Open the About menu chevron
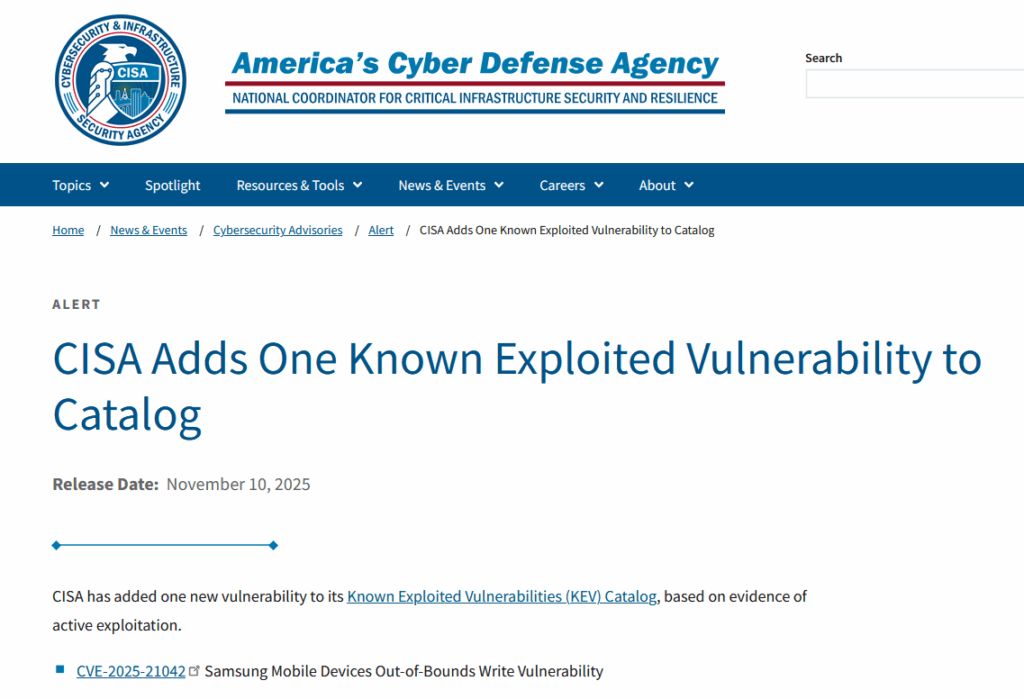 click(x=689, y=185)
